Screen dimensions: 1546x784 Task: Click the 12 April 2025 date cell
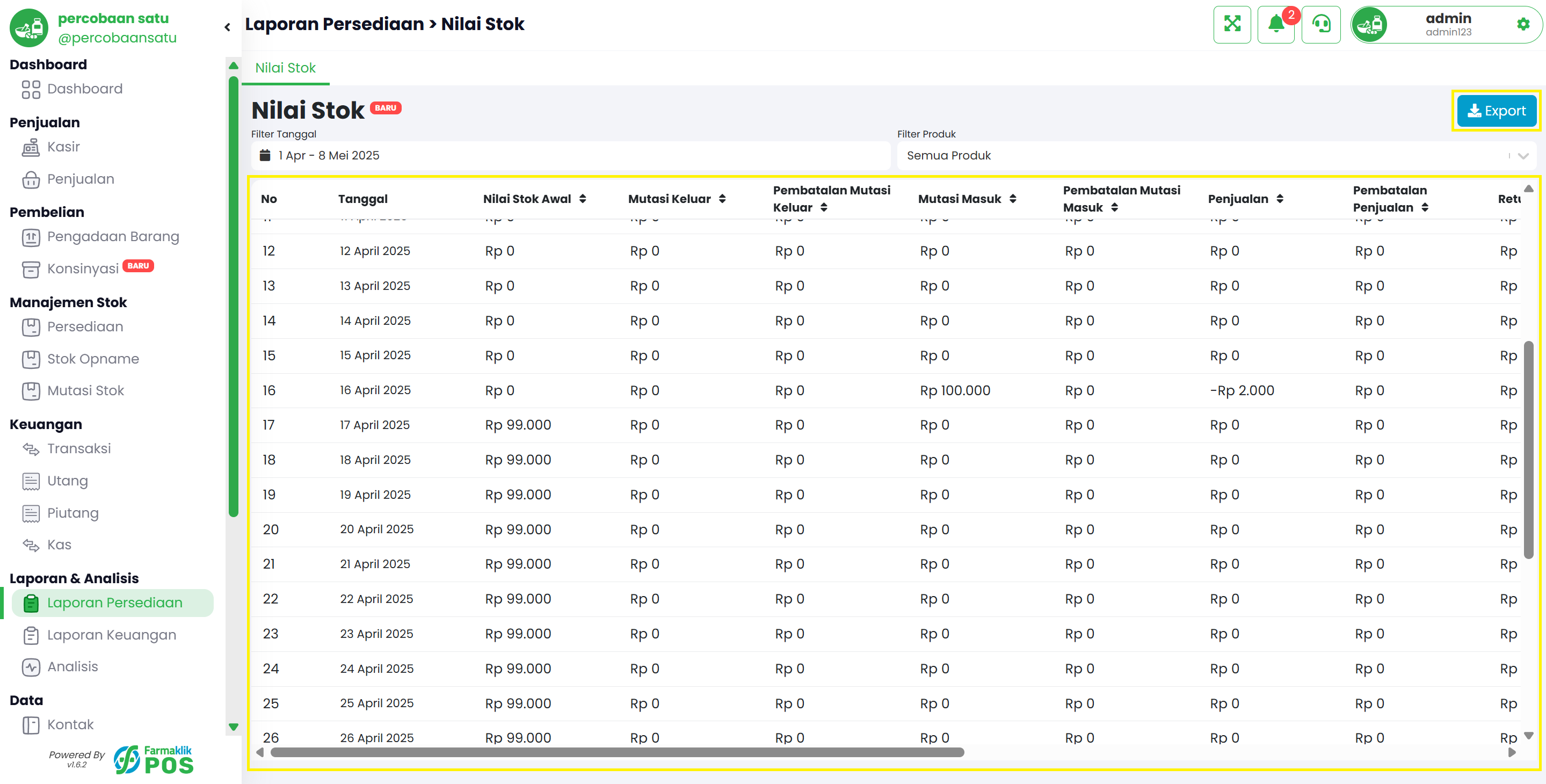tap(374, 251)
